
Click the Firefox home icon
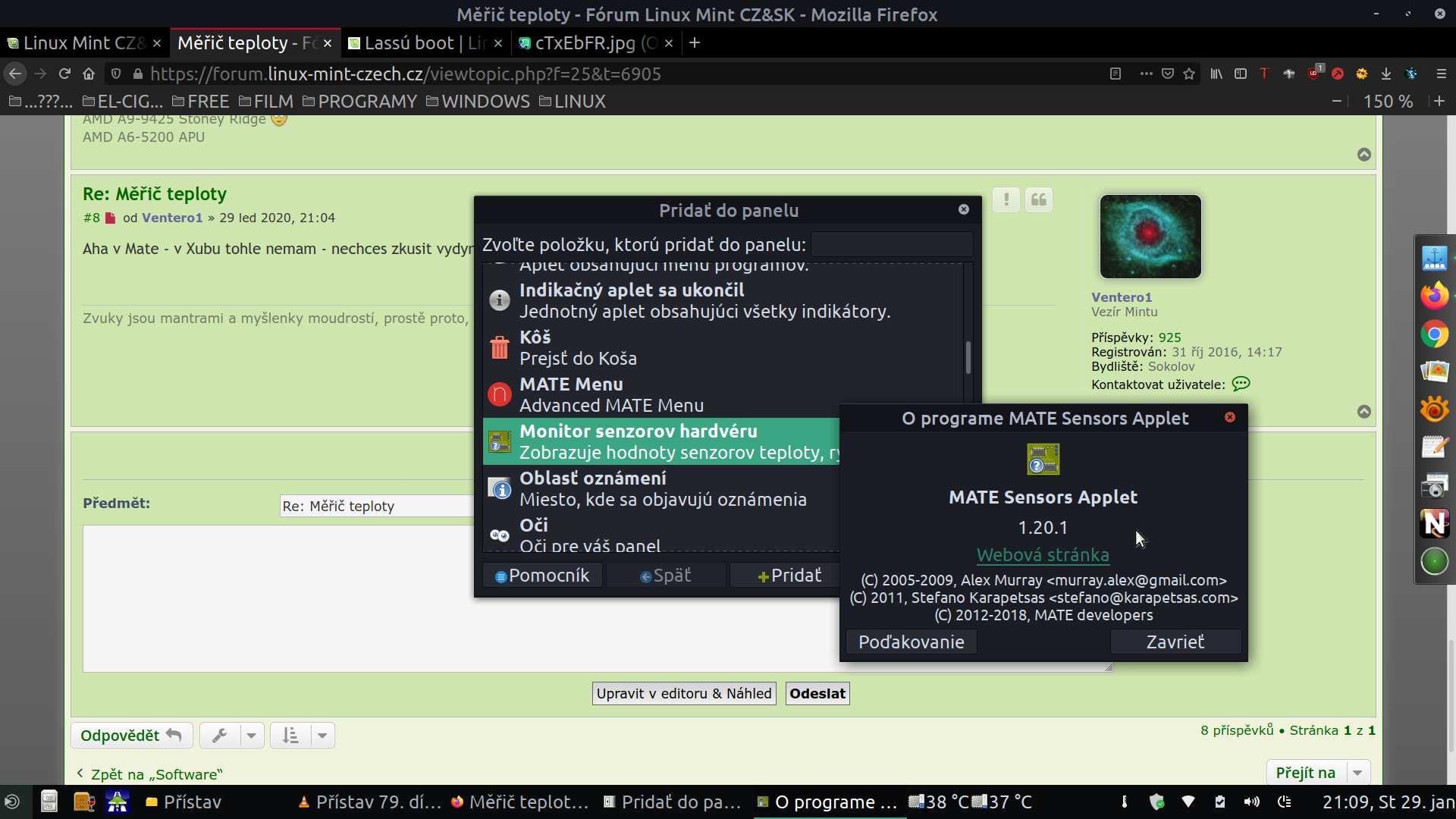[x=89, y=74]
